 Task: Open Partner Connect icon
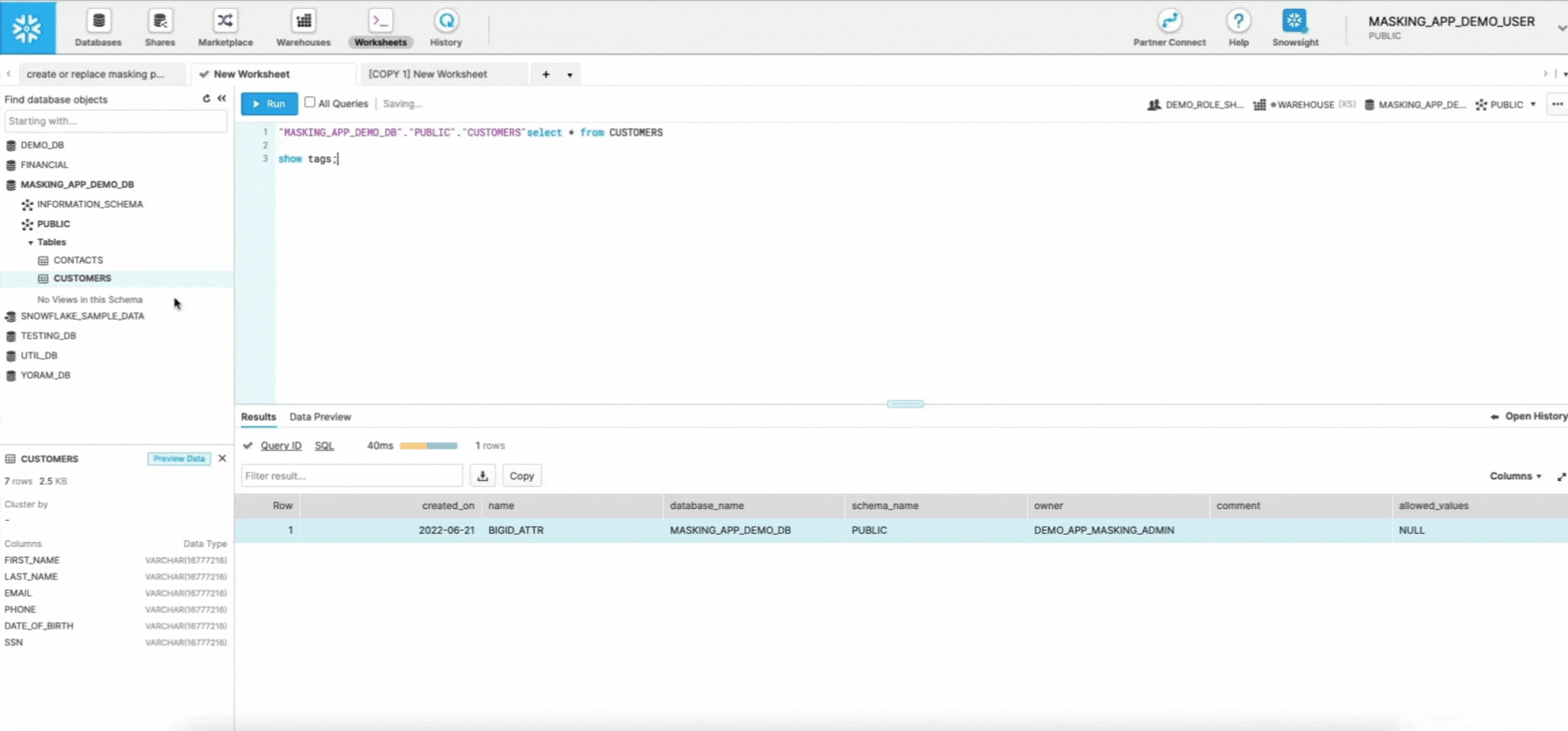click(1169, 22)
